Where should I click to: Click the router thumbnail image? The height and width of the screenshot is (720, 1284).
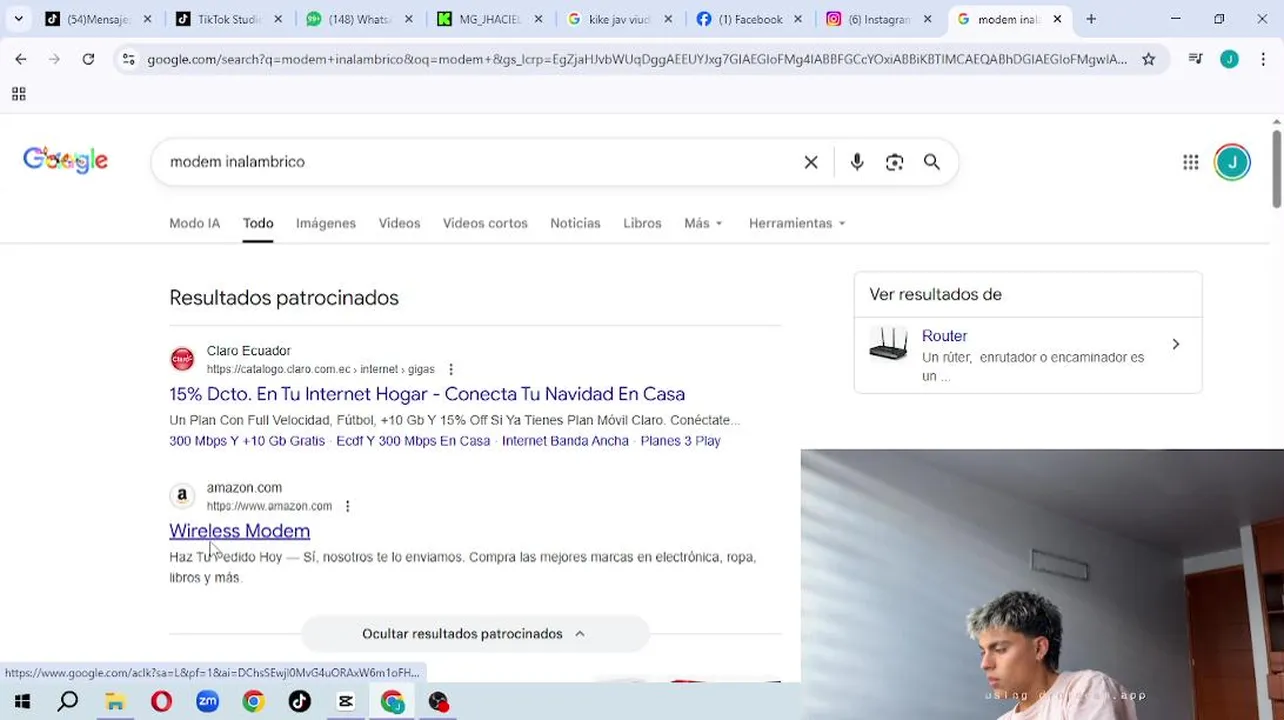point(888,343)
